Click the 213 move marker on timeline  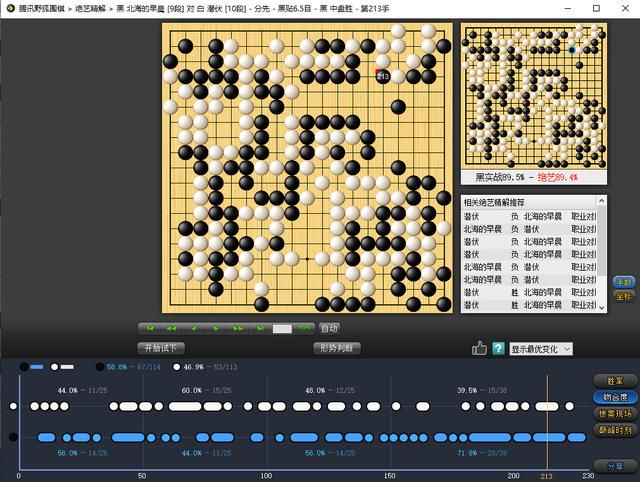point(546,476)
